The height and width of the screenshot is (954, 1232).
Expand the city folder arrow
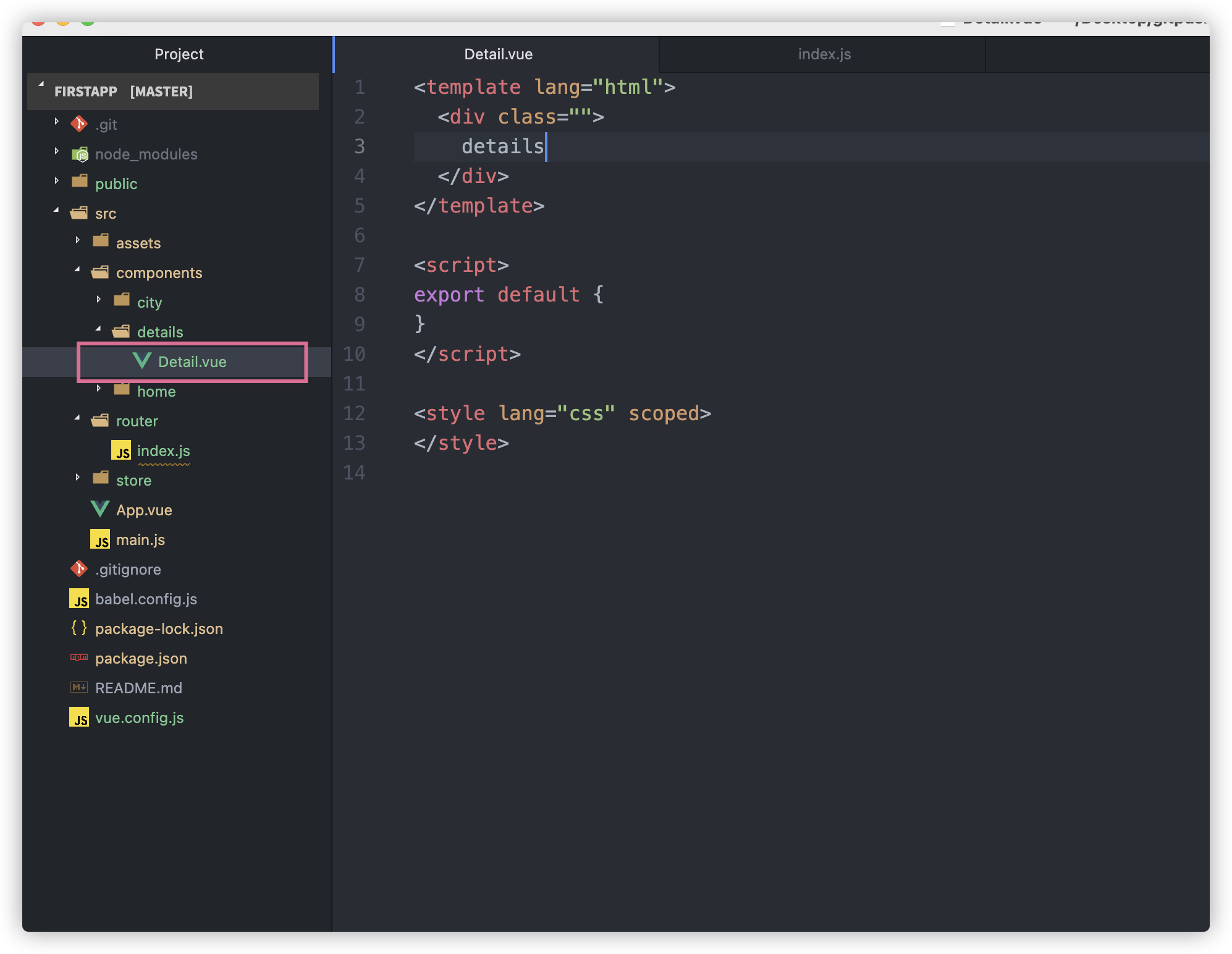point(99,300)
